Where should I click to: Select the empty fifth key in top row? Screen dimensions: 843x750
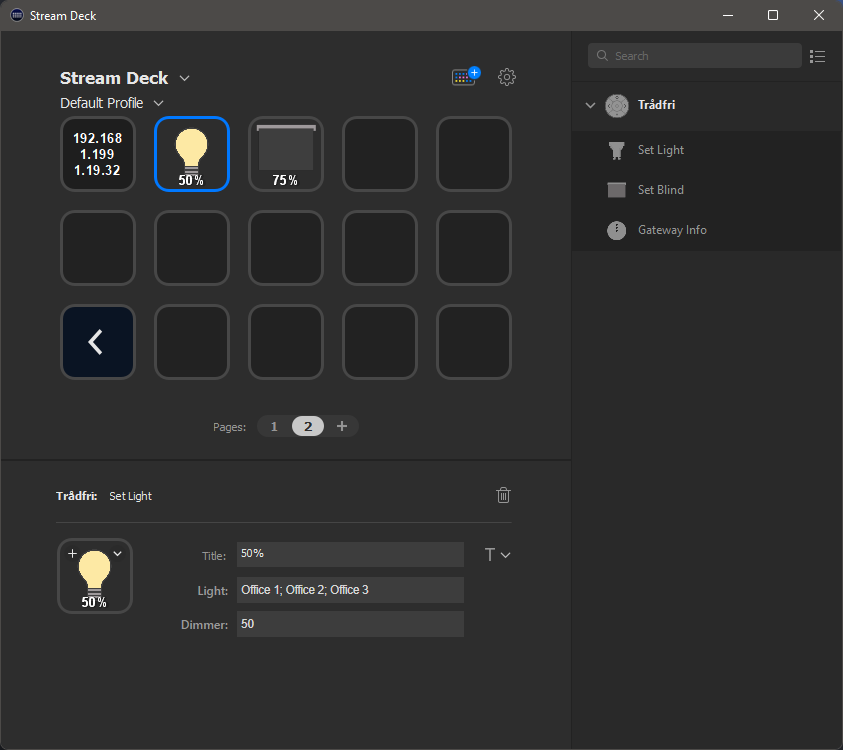(x=474, y=154)
